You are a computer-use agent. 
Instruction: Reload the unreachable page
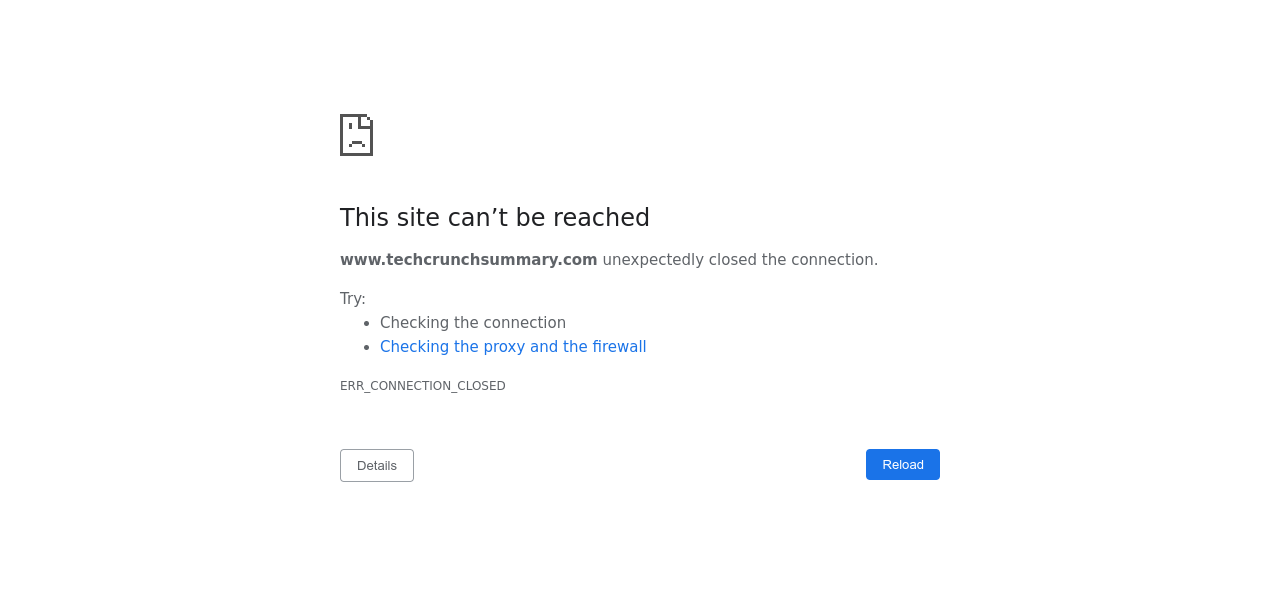902,465
